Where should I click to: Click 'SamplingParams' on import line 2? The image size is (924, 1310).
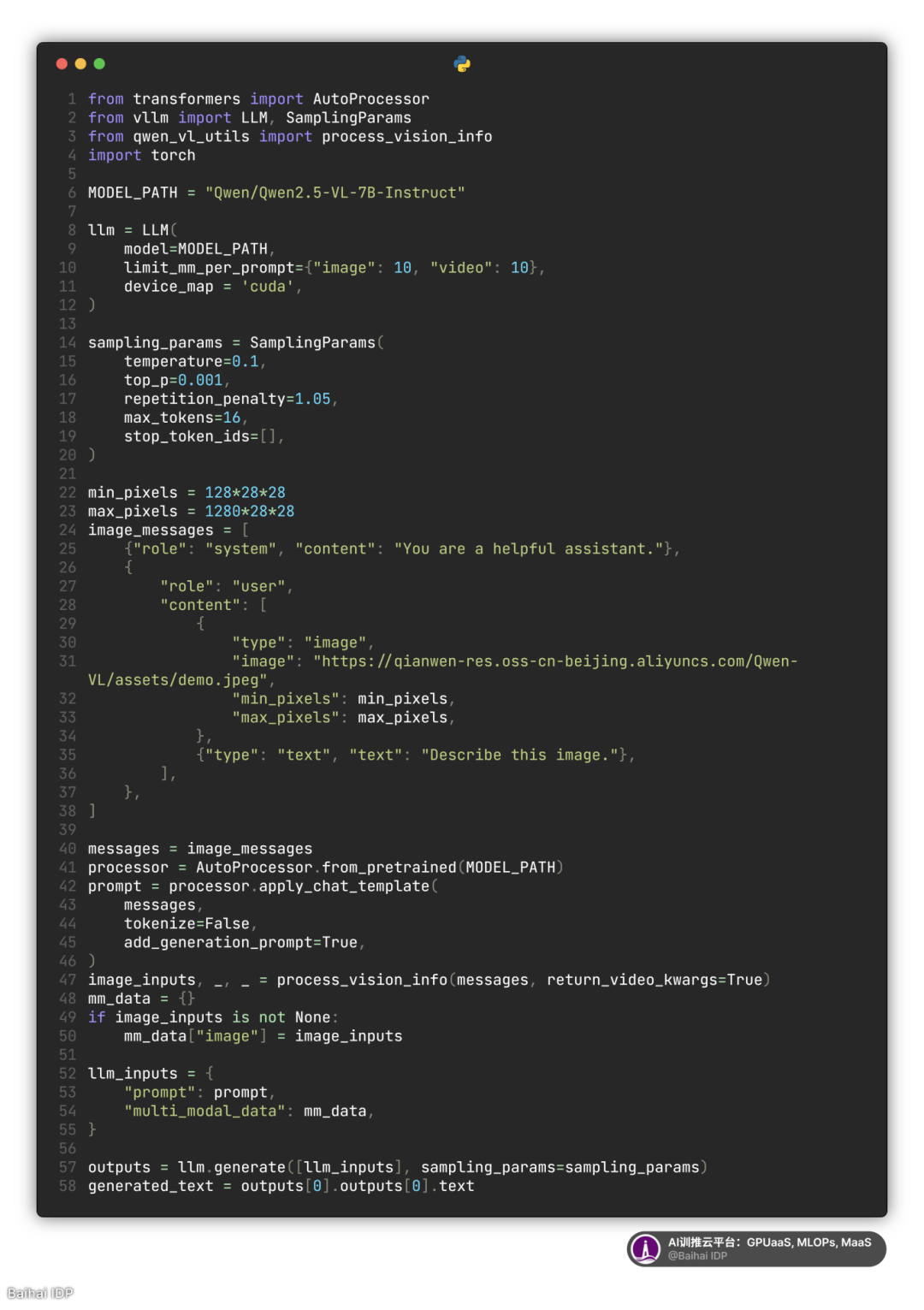pos(348,118)
